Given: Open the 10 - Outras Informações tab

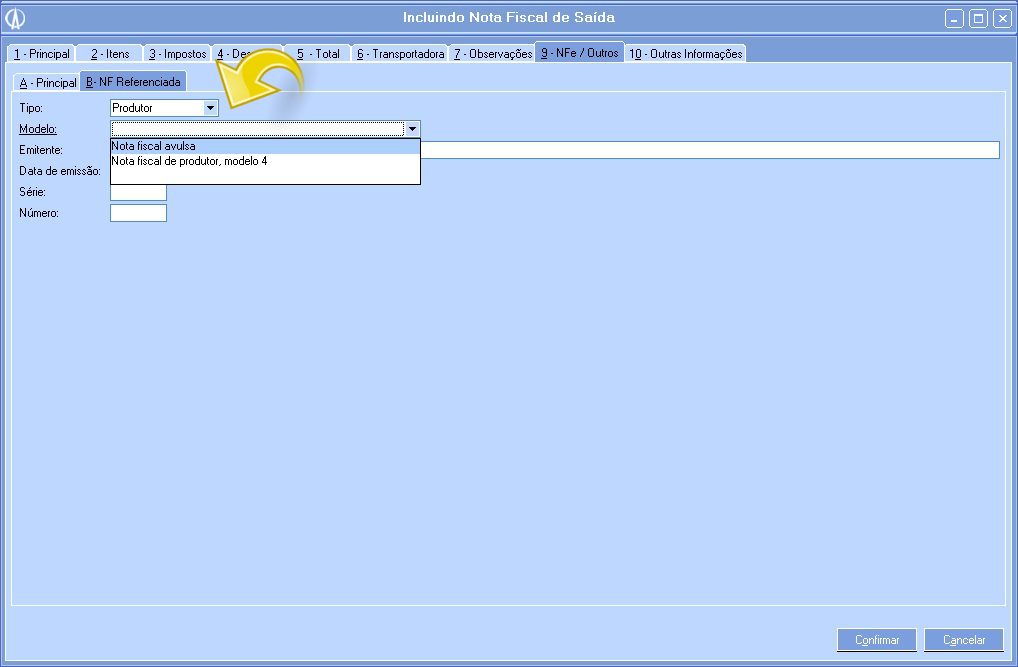Looking at the screenshot, I should click(686, 54).
